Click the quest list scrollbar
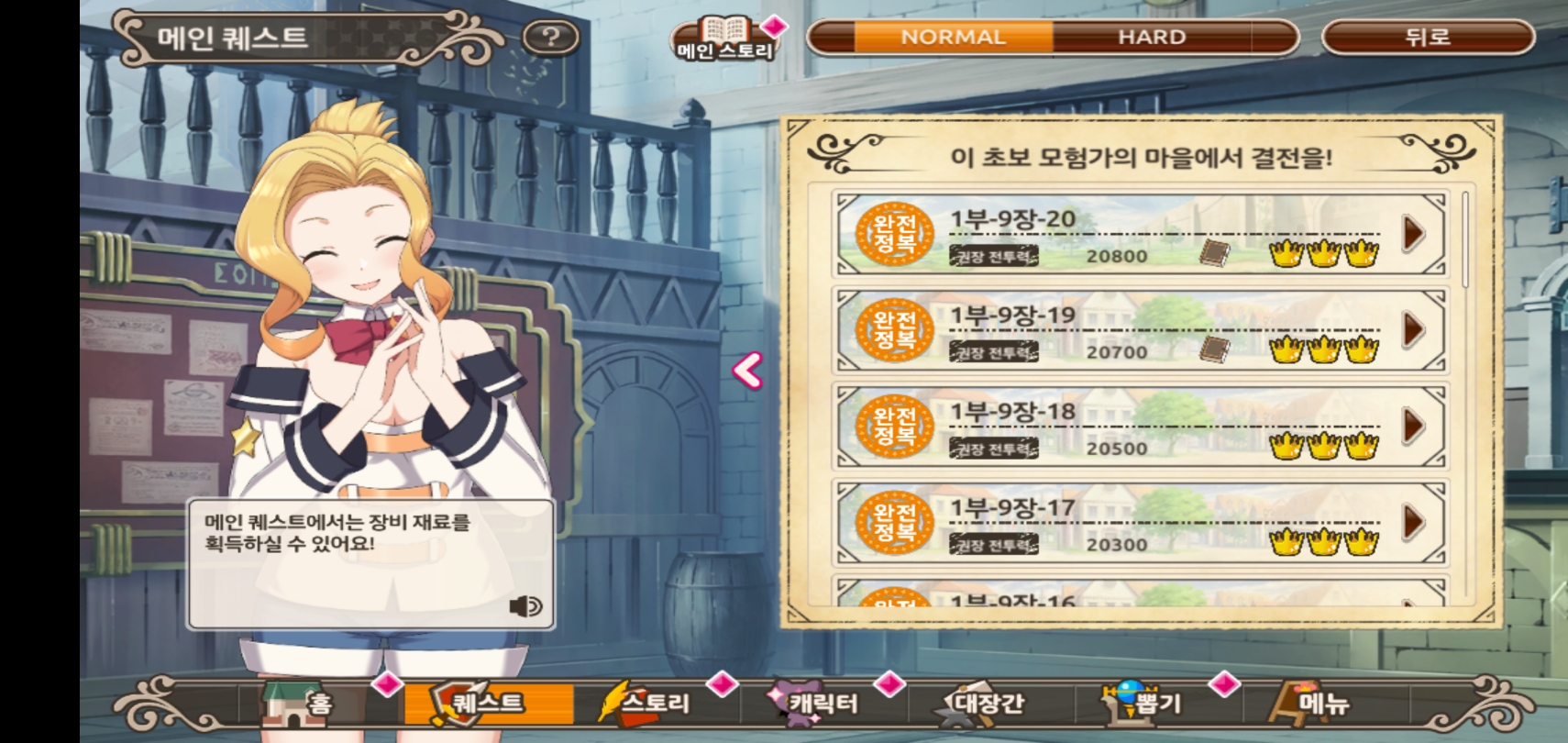This screenshot has height=743, width=1568. [1465, 240]
